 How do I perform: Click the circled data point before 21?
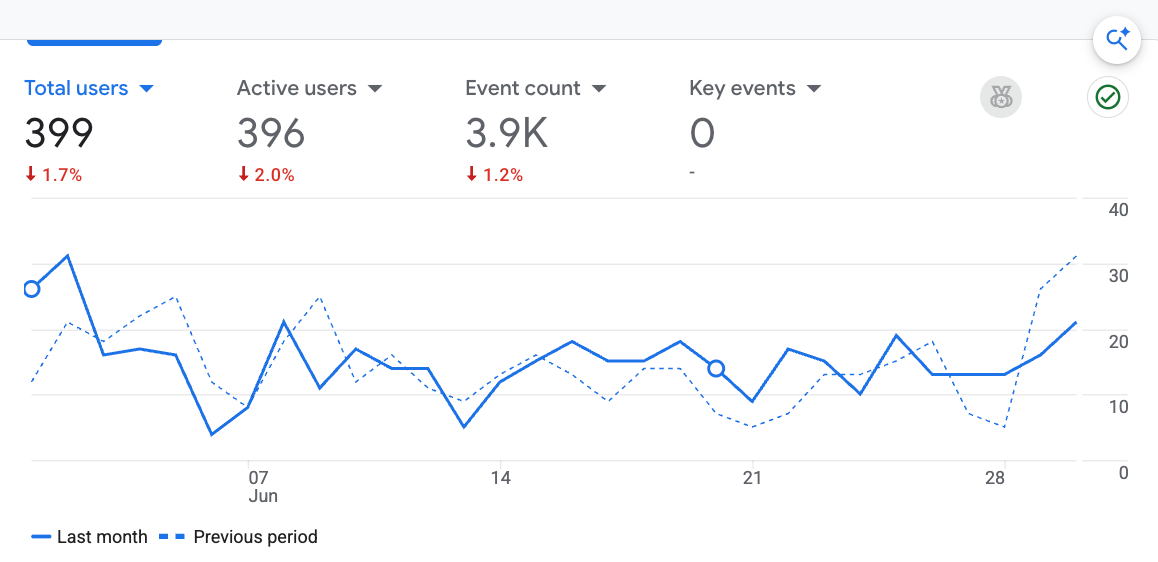tap(716, 369)
